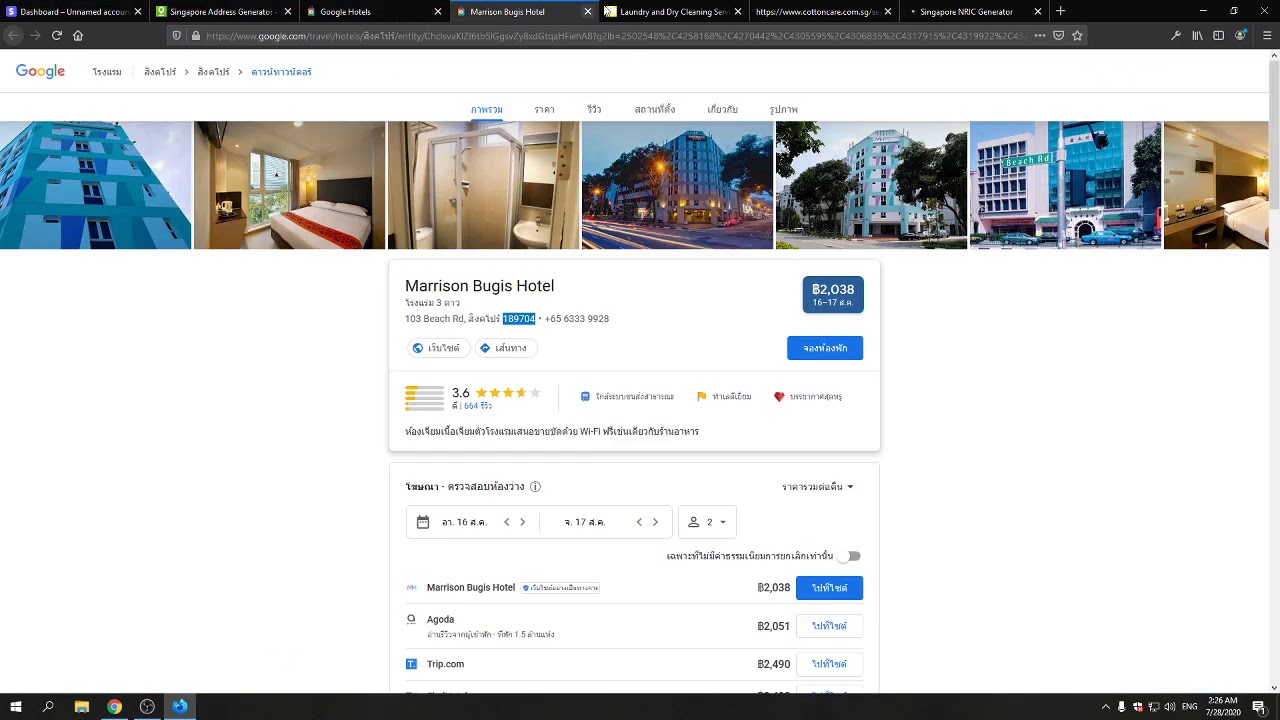1280x720 pixels.
Task: Click the info icon beside ตรวจสอบห้องว่าง
Action: point(535,487)
